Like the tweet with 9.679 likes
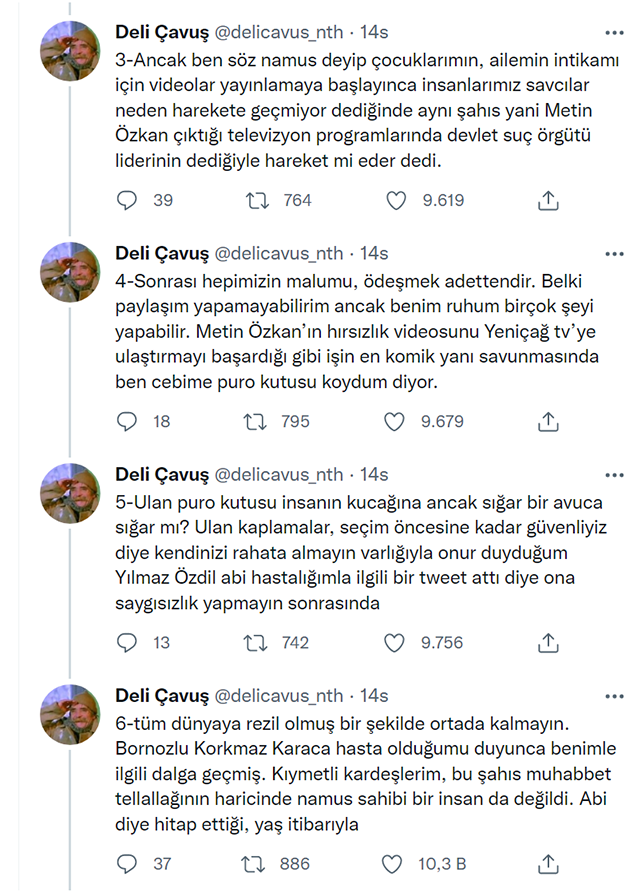The image size is (641, 892). pyautogui.click(x=396, y=421)
